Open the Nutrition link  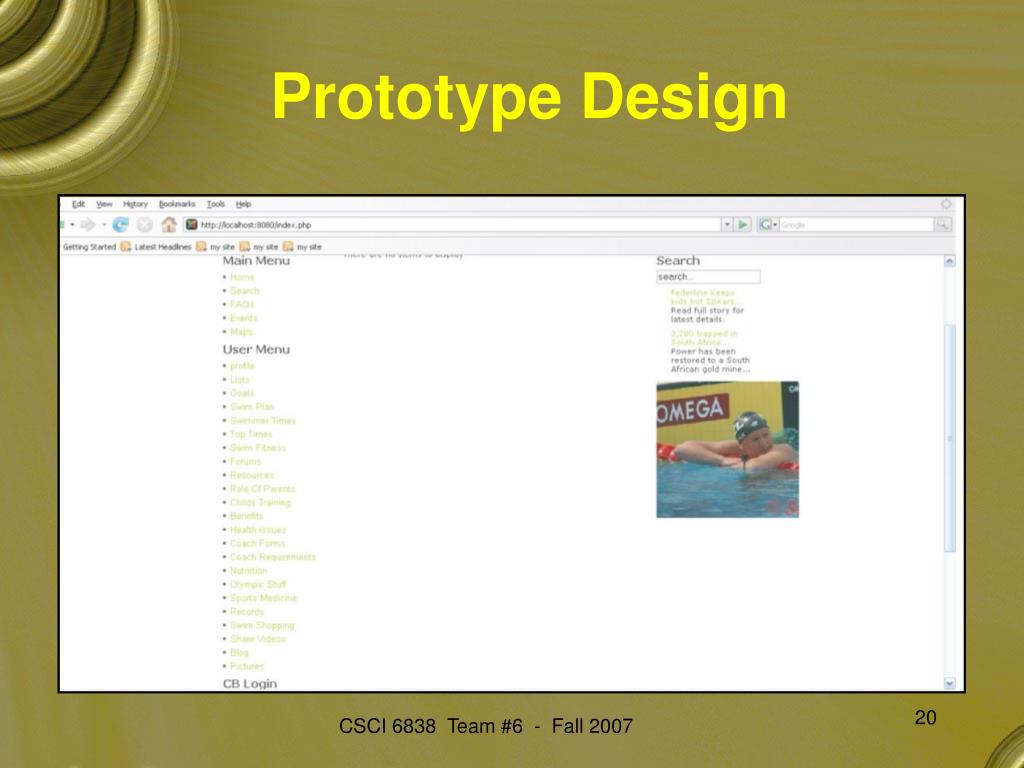(248, 571)
